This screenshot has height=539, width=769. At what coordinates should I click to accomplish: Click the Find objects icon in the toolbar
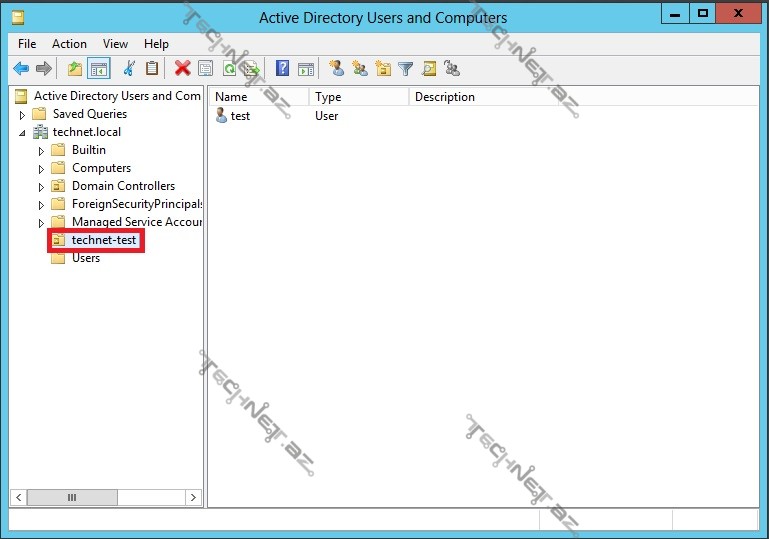pos(429,69)
